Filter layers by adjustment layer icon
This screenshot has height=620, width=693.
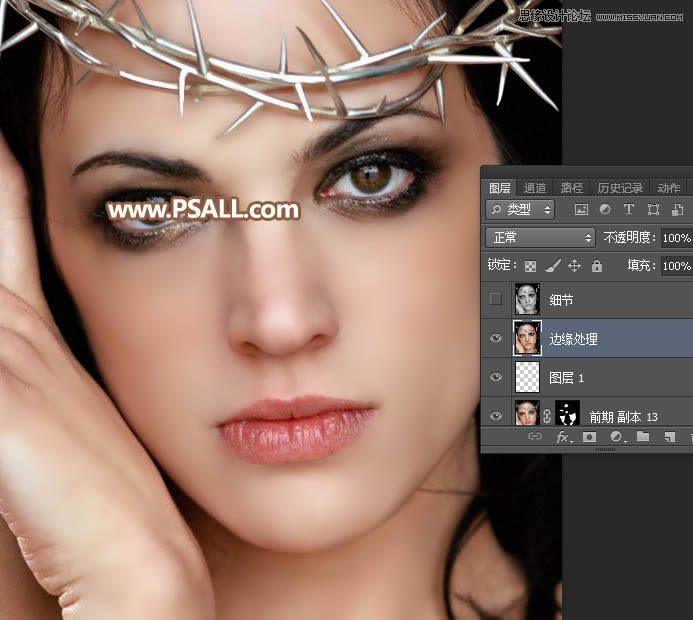click(x=605, y=210)
